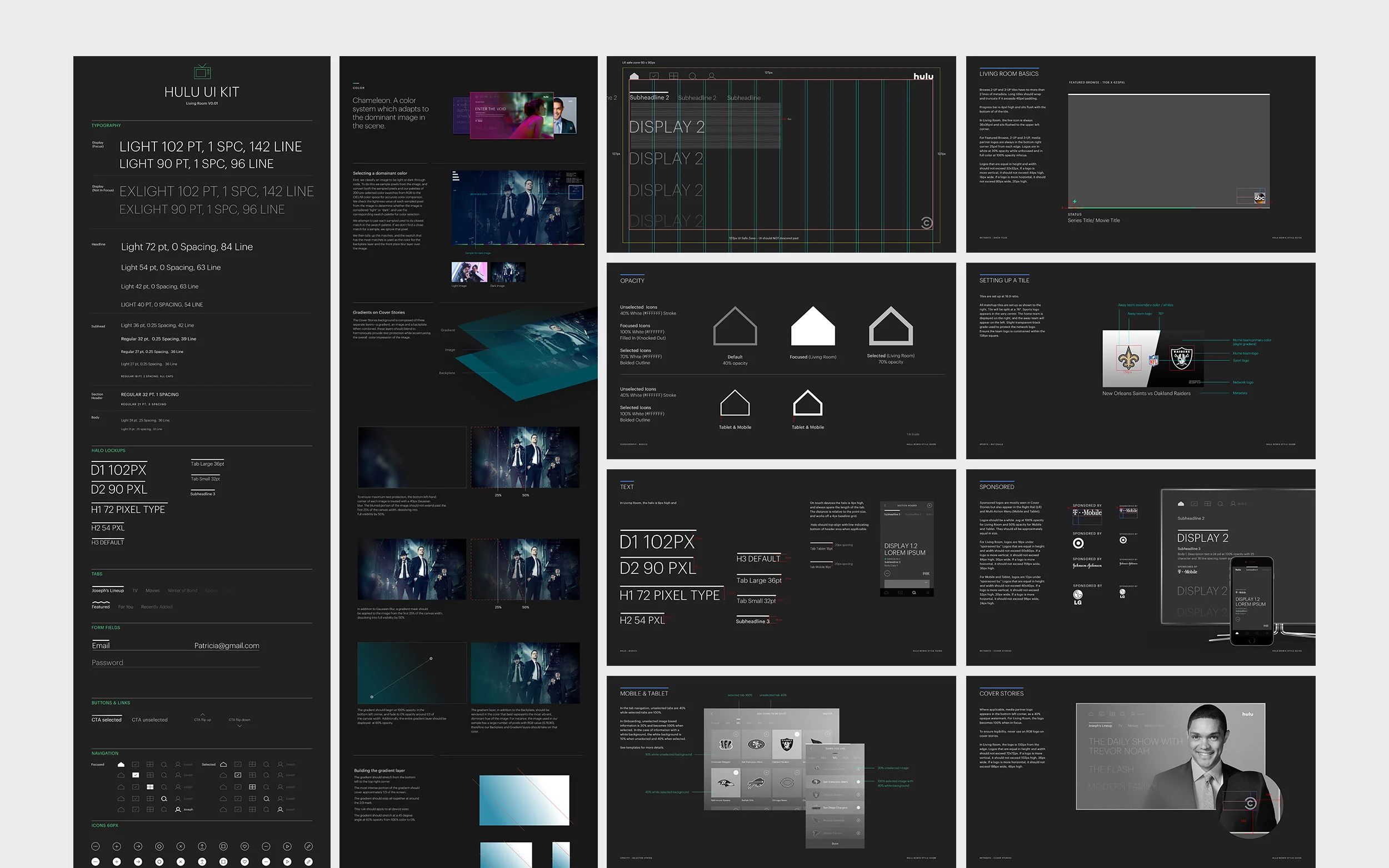Click the LIVING ROOM BASICS heading
Screen dimensions: 1389x868
pyautogui.click(x=1009, y=74)
